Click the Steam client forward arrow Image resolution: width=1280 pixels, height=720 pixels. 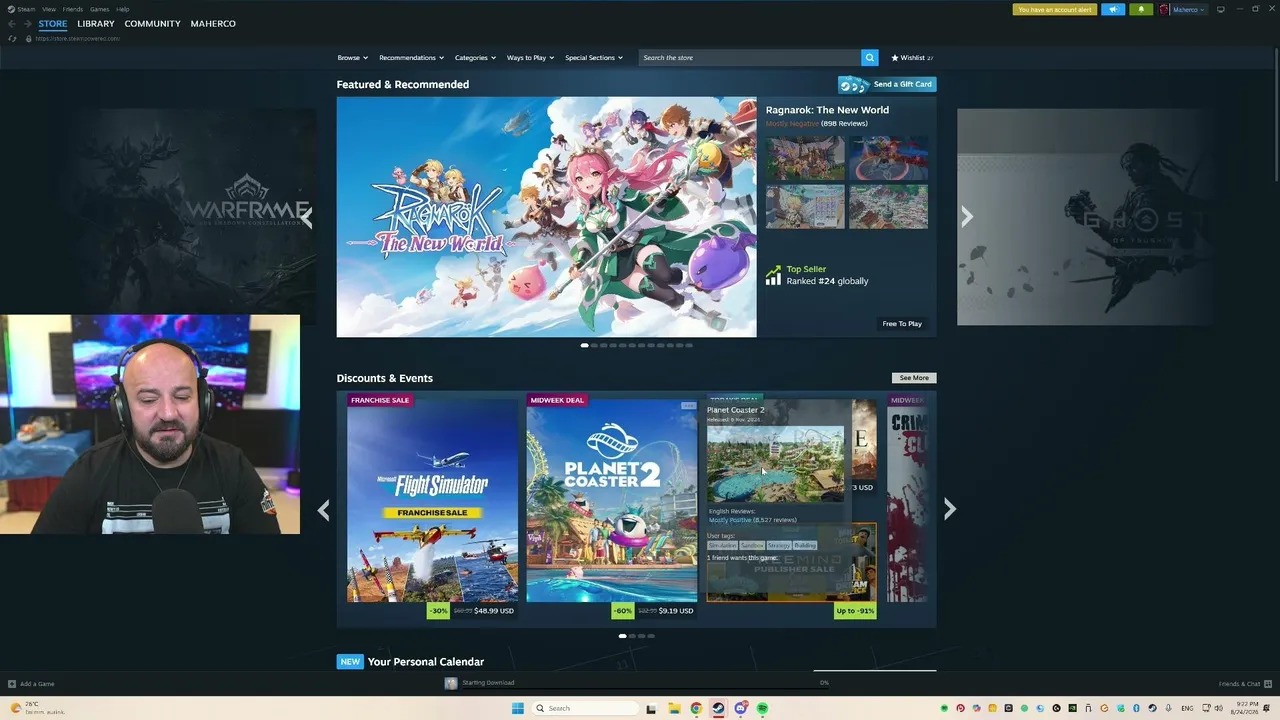point(27,24)
